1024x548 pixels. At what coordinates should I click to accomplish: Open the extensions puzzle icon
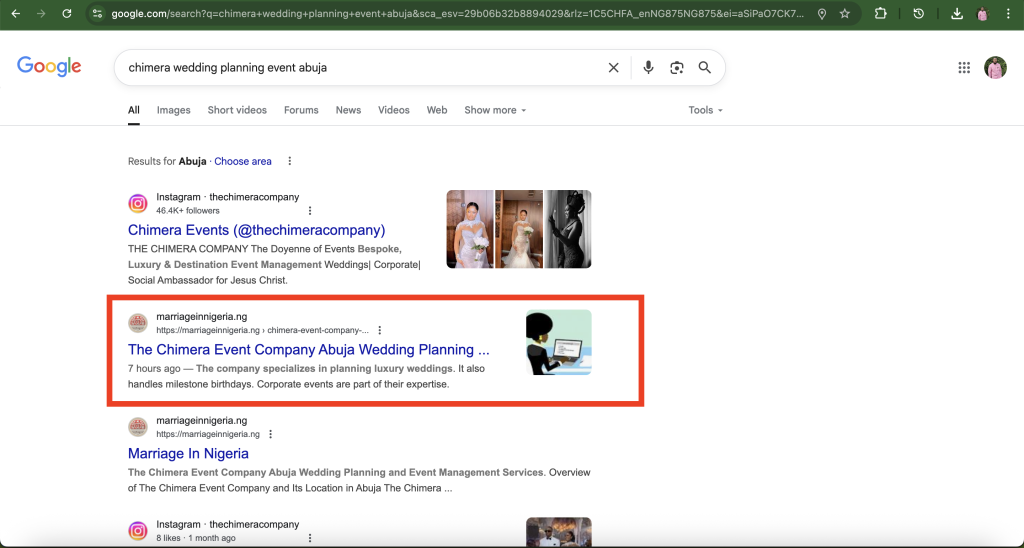point(880,13)
